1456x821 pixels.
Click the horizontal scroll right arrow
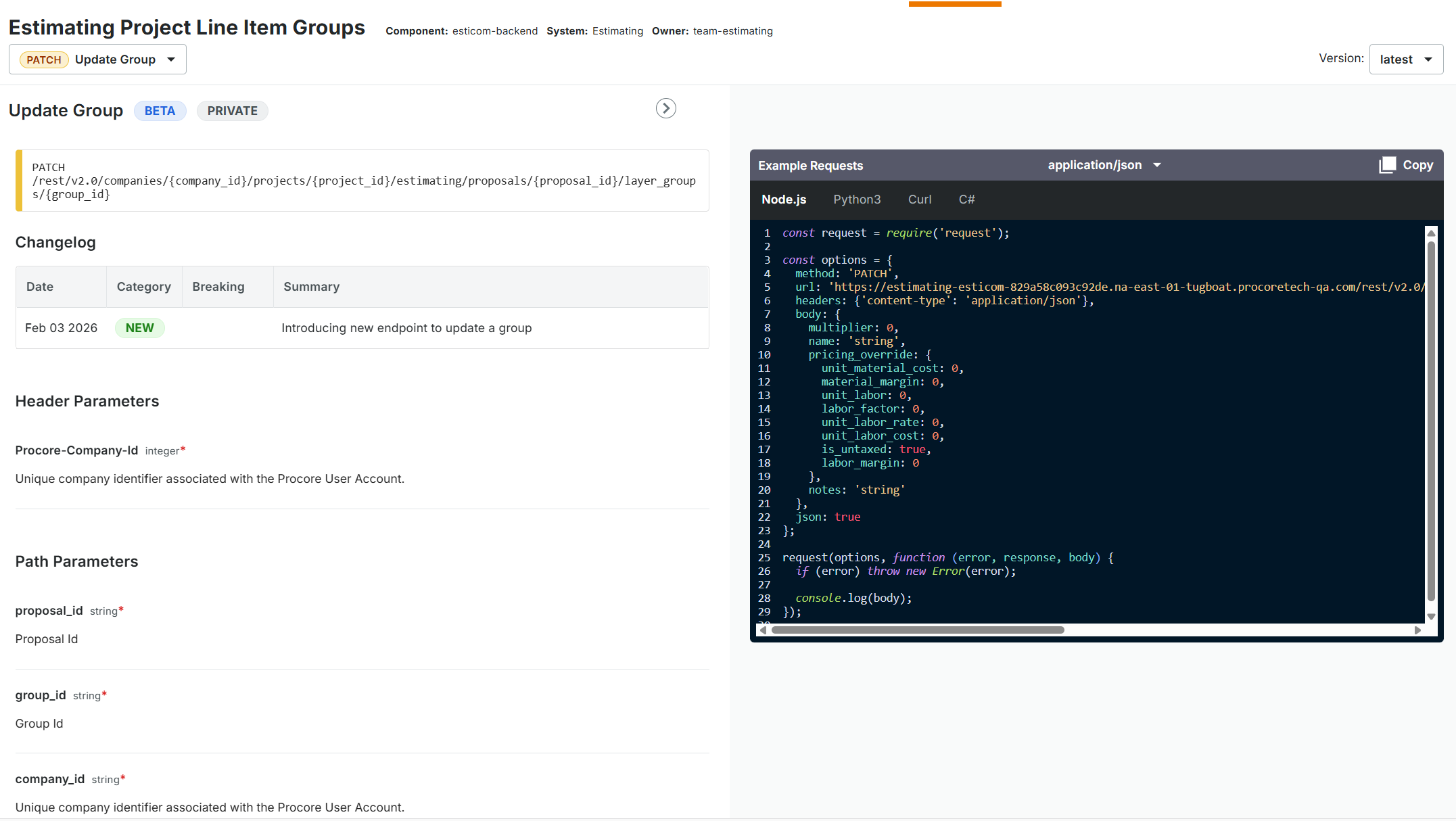pos(1417,630)
